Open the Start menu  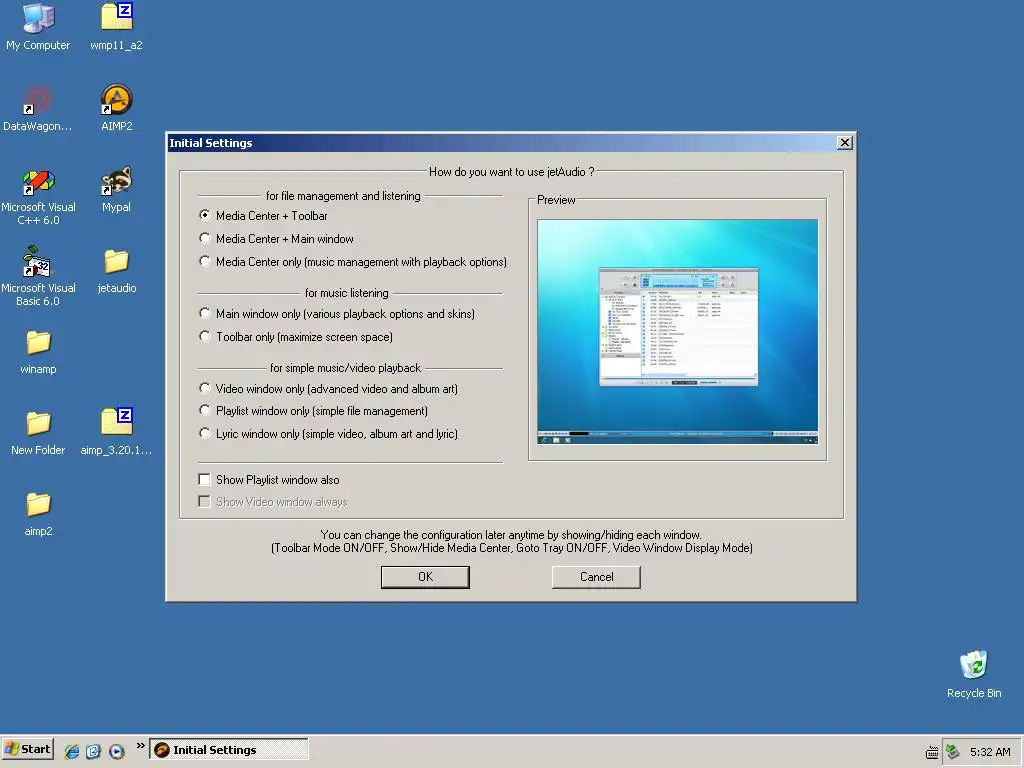coord(27,750)
